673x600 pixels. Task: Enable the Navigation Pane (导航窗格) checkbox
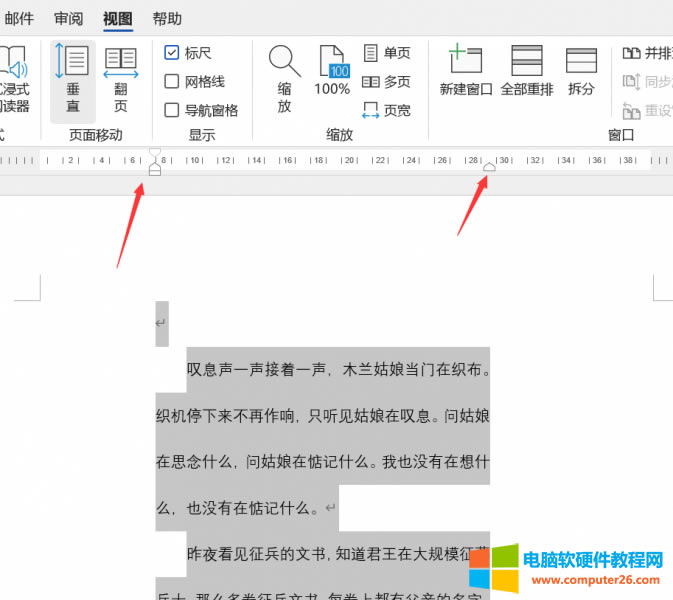point(172,110)
